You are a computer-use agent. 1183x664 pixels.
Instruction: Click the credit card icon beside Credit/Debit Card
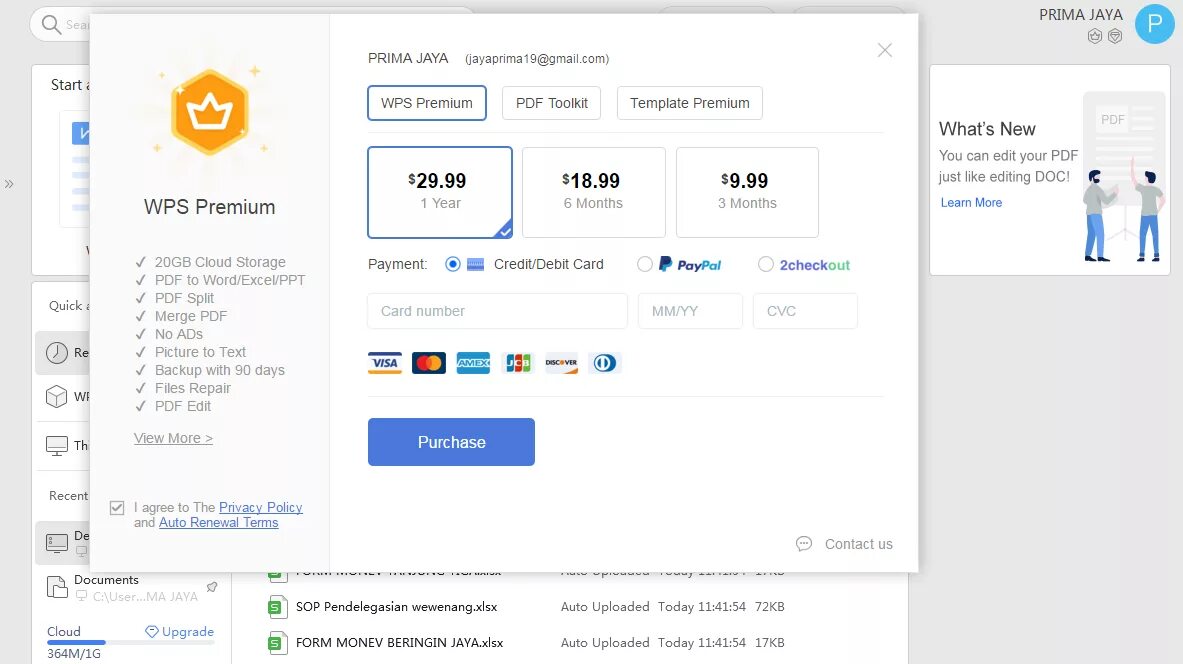(475, 264)
